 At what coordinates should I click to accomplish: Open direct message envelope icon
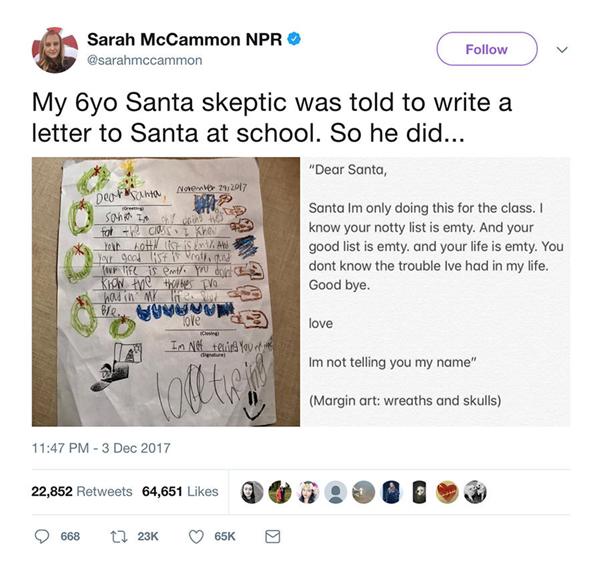[271, 536]
